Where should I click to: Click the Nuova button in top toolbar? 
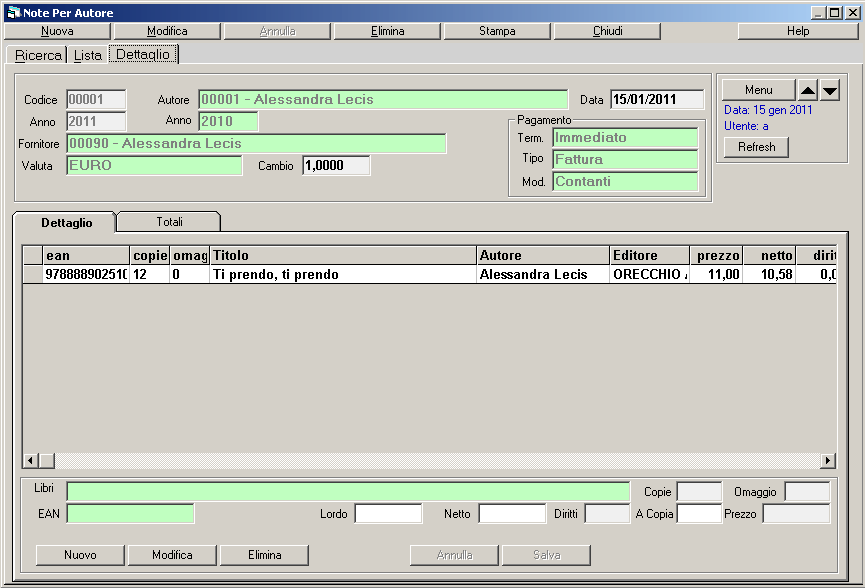pyautogui.click(x=57, y=31)
